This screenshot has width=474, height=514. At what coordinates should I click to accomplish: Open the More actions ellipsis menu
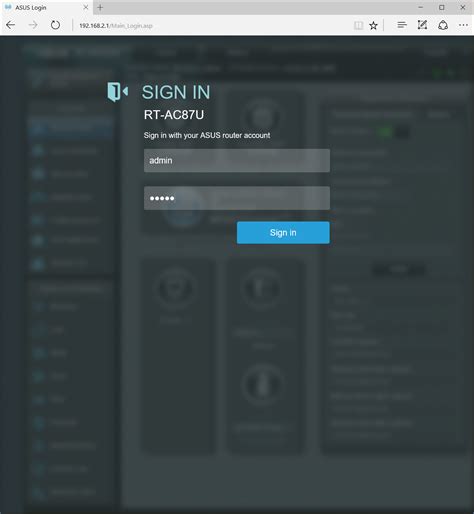pyautogui.click(x=463, y=25)
